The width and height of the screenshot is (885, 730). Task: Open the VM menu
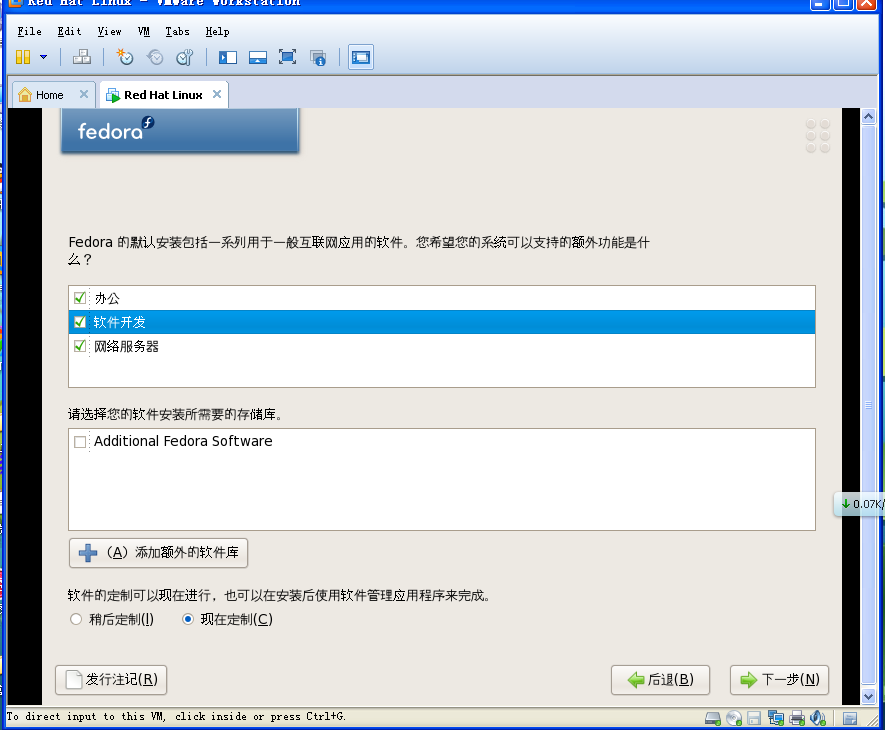click(143, 31)
